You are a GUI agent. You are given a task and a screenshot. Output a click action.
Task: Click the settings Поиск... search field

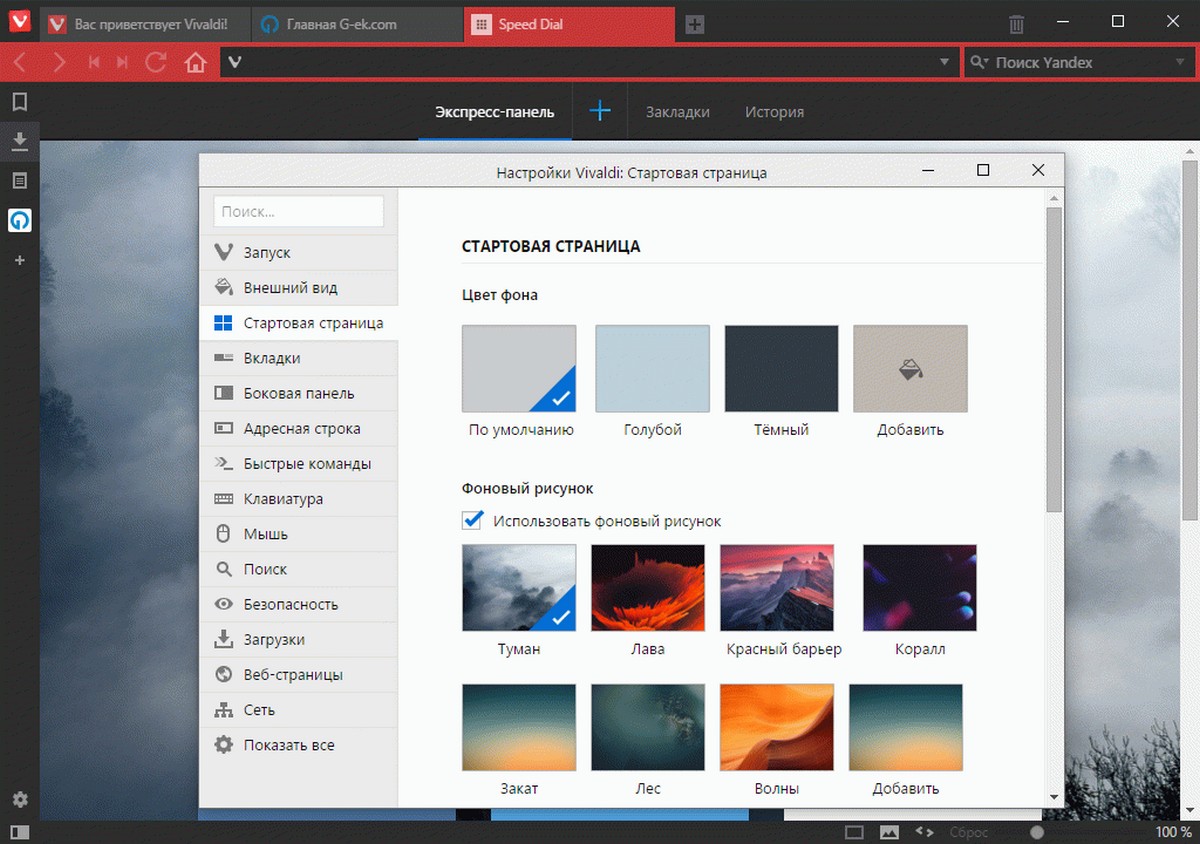pos(298,212)
